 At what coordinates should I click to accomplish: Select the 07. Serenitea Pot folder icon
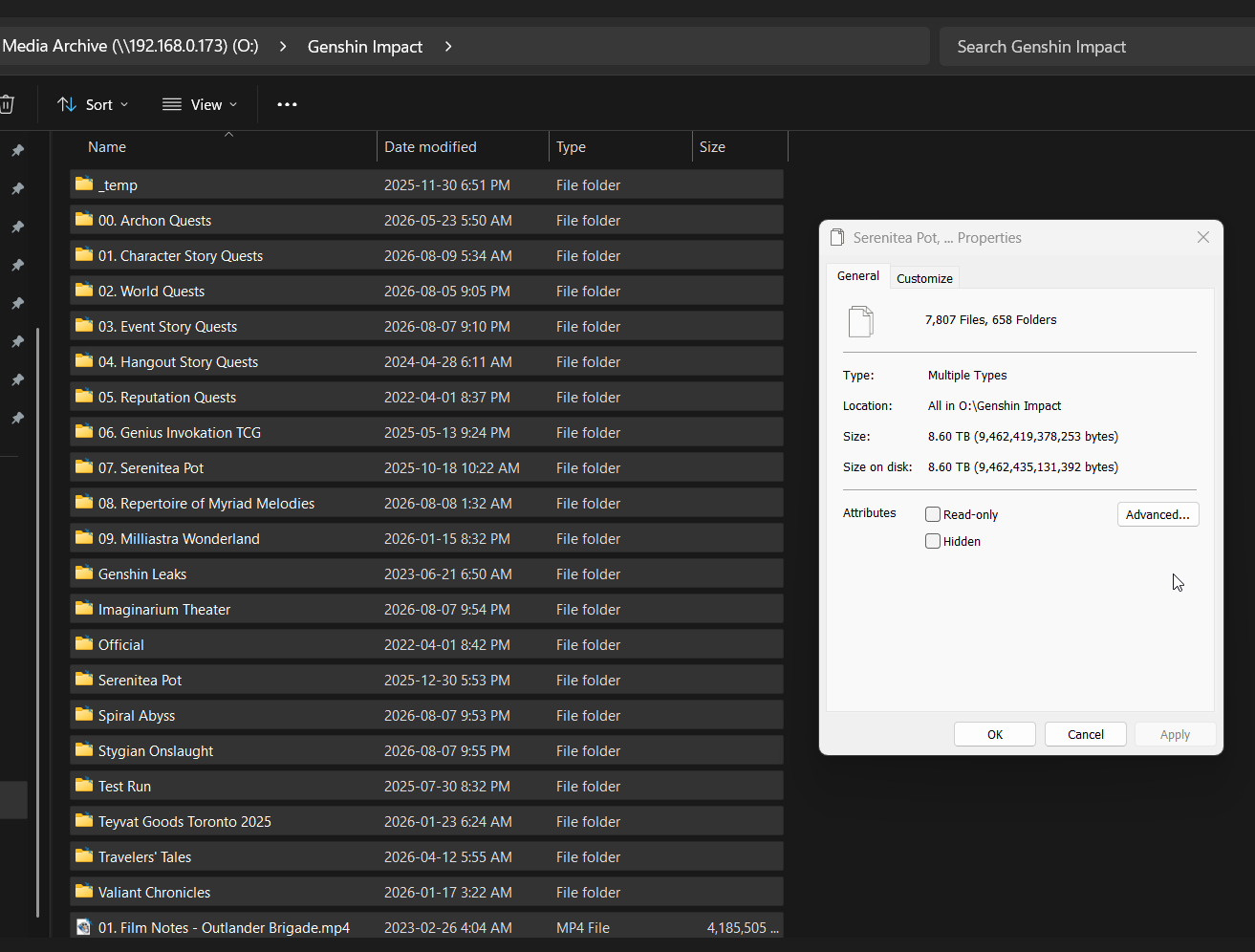tap(84, 466)
